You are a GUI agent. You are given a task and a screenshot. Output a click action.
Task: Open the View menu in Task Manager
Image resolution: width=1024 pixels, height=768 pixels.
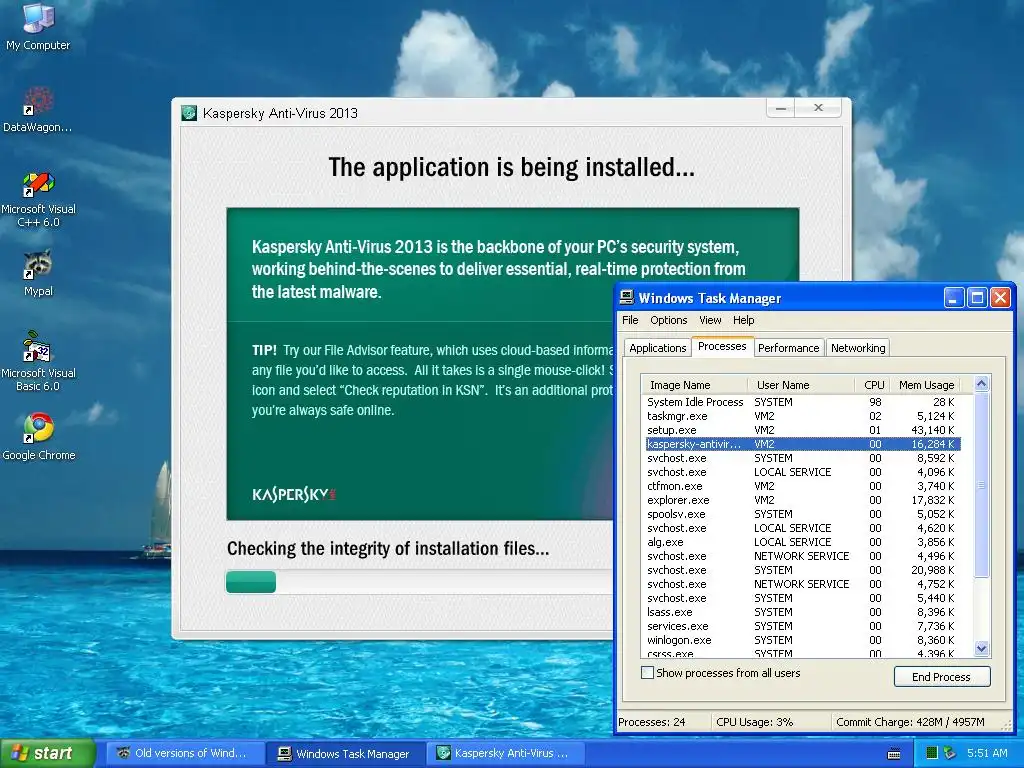710,320
